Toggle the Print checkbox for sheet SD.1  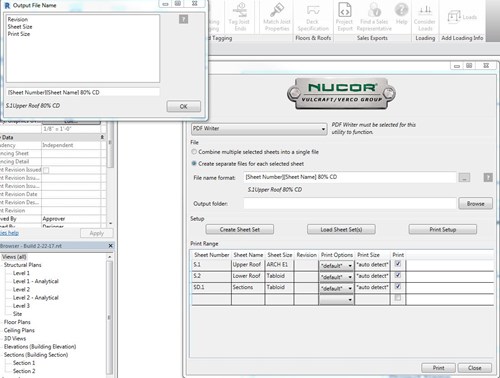point(398,287)
